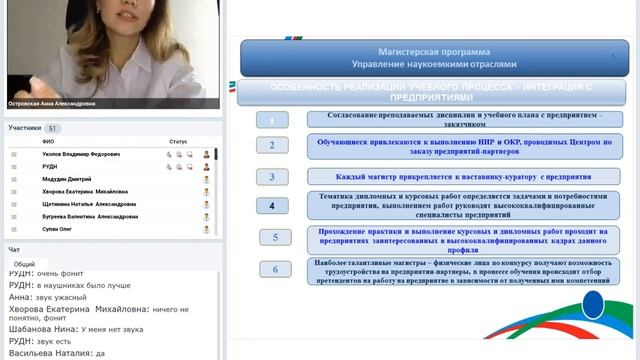Click slide text 'Тематика дипломных и курсовых работ'

[x=463, y=205]
